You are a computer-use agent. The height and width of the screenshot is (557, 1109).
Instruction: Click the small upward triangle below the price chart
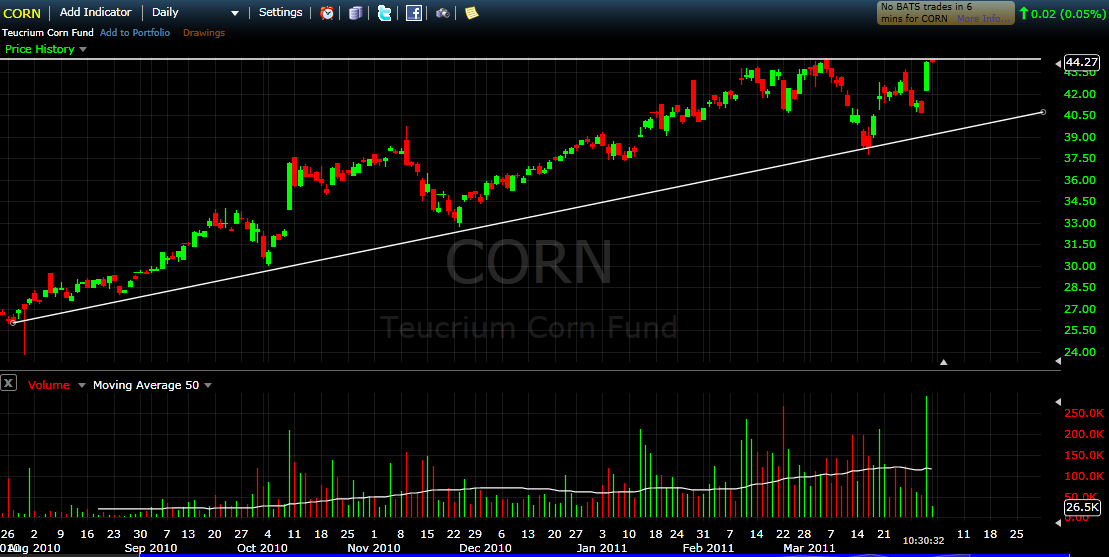click(943, 362)
